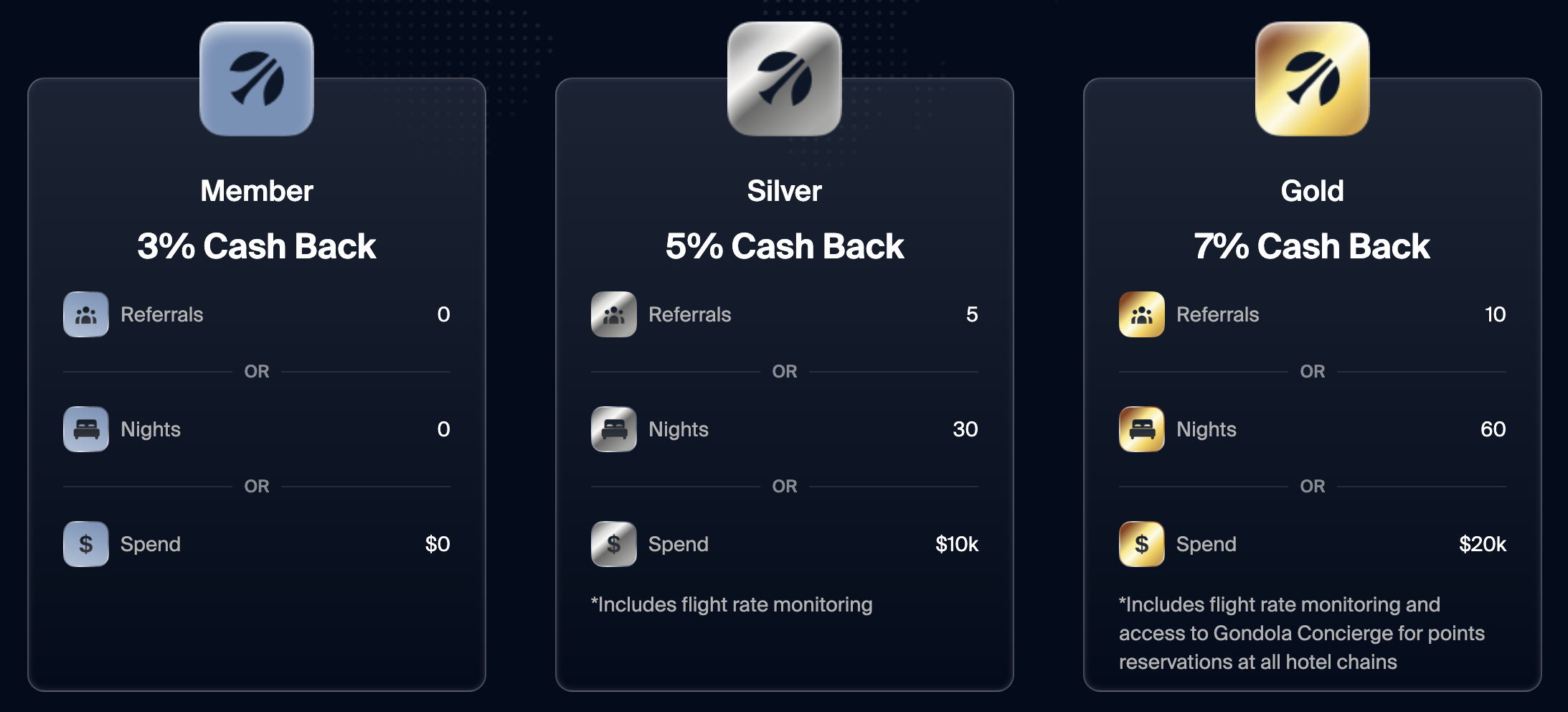Click the Silver Referrals people icon
Viewport: 1568px width, 712px height.
[614, 314]
